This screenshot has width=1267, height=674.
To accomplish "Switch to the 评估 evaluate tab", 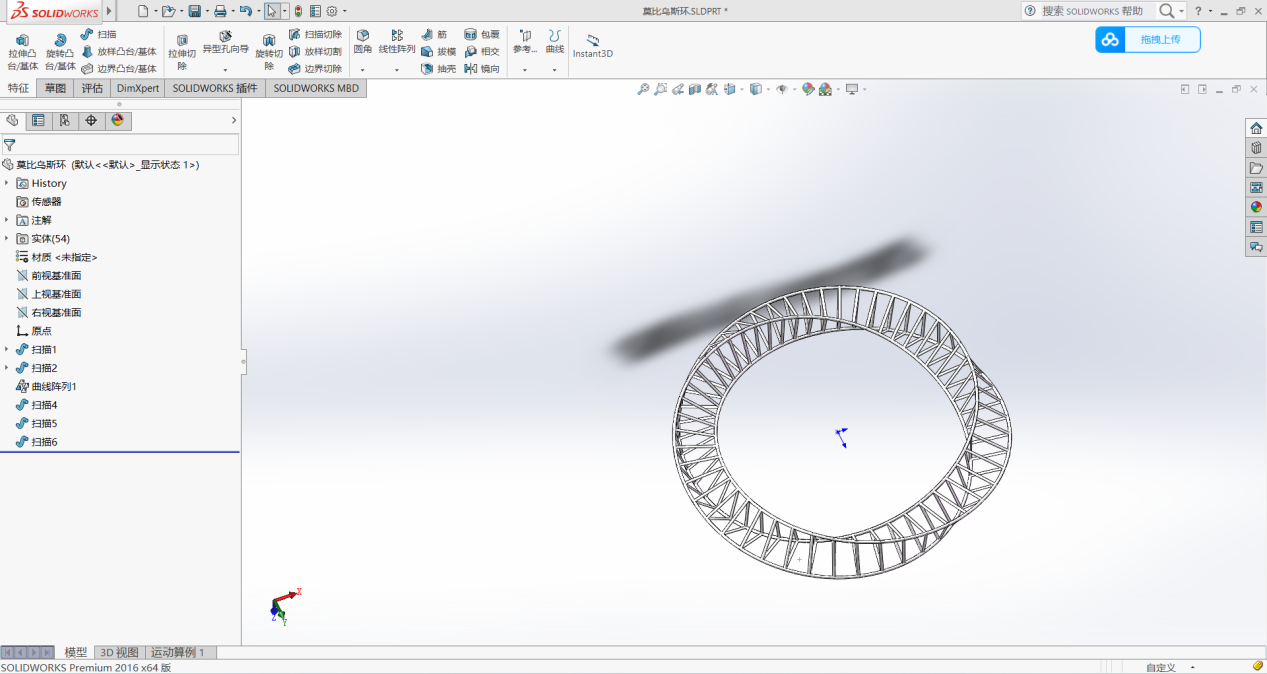I will pos(92,88).
